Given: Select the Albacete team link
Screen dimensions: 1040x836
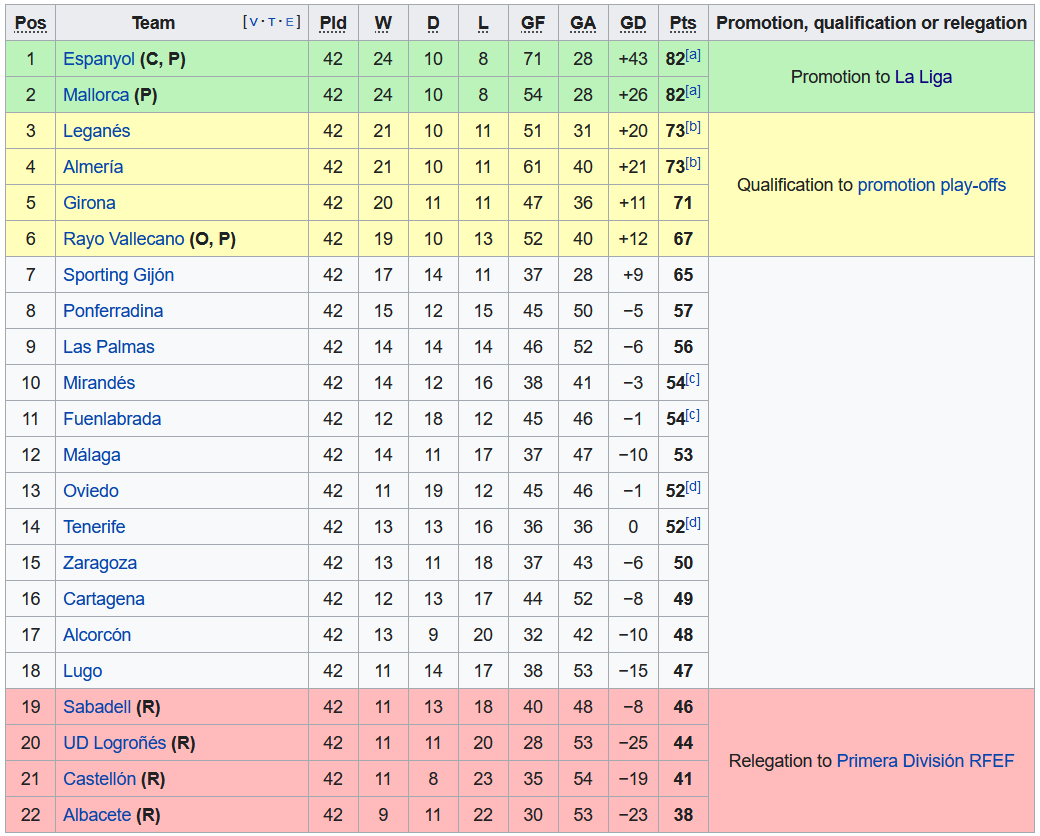Looking at the screenshot, I should (x=96, y=815).
